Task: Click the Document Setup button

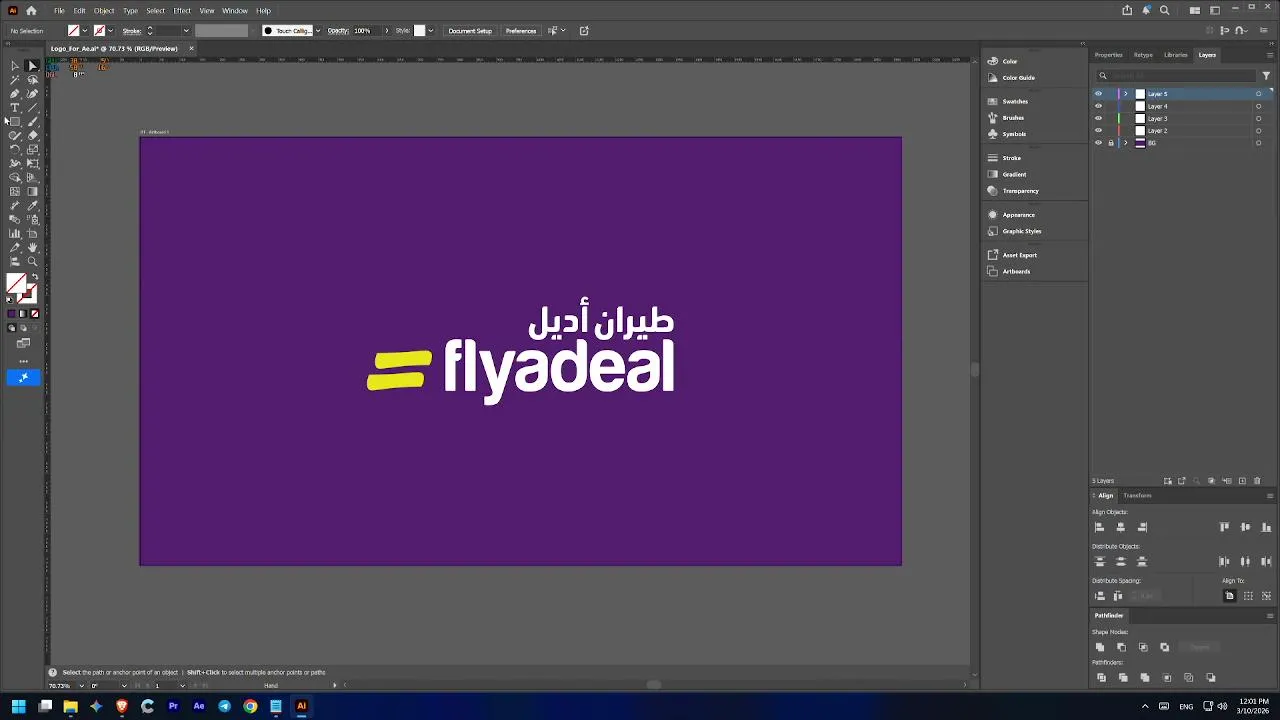Action: coord(470,31)
